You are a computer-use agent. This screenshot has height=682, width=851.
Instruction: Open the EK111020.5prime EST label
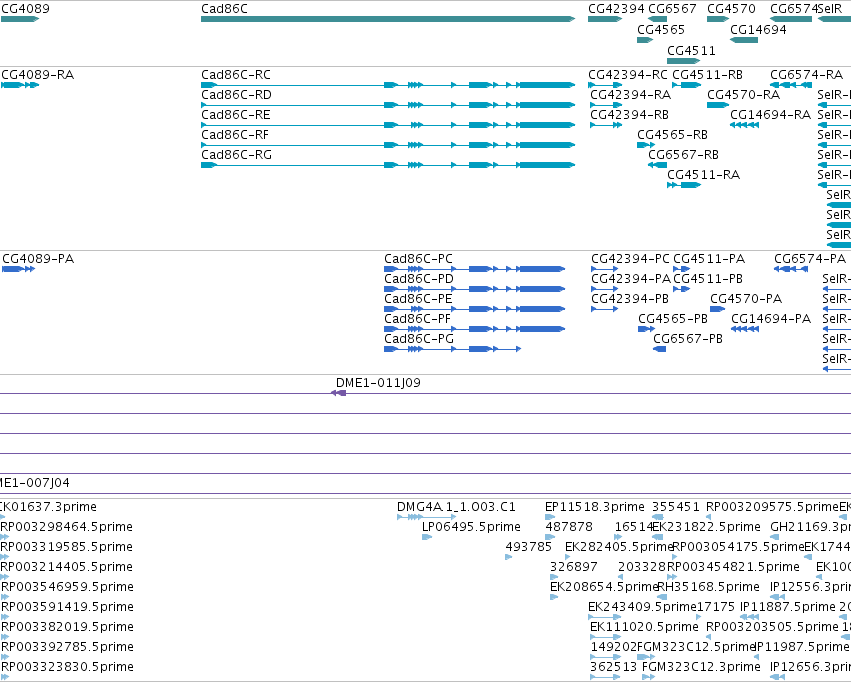(644, 627)
